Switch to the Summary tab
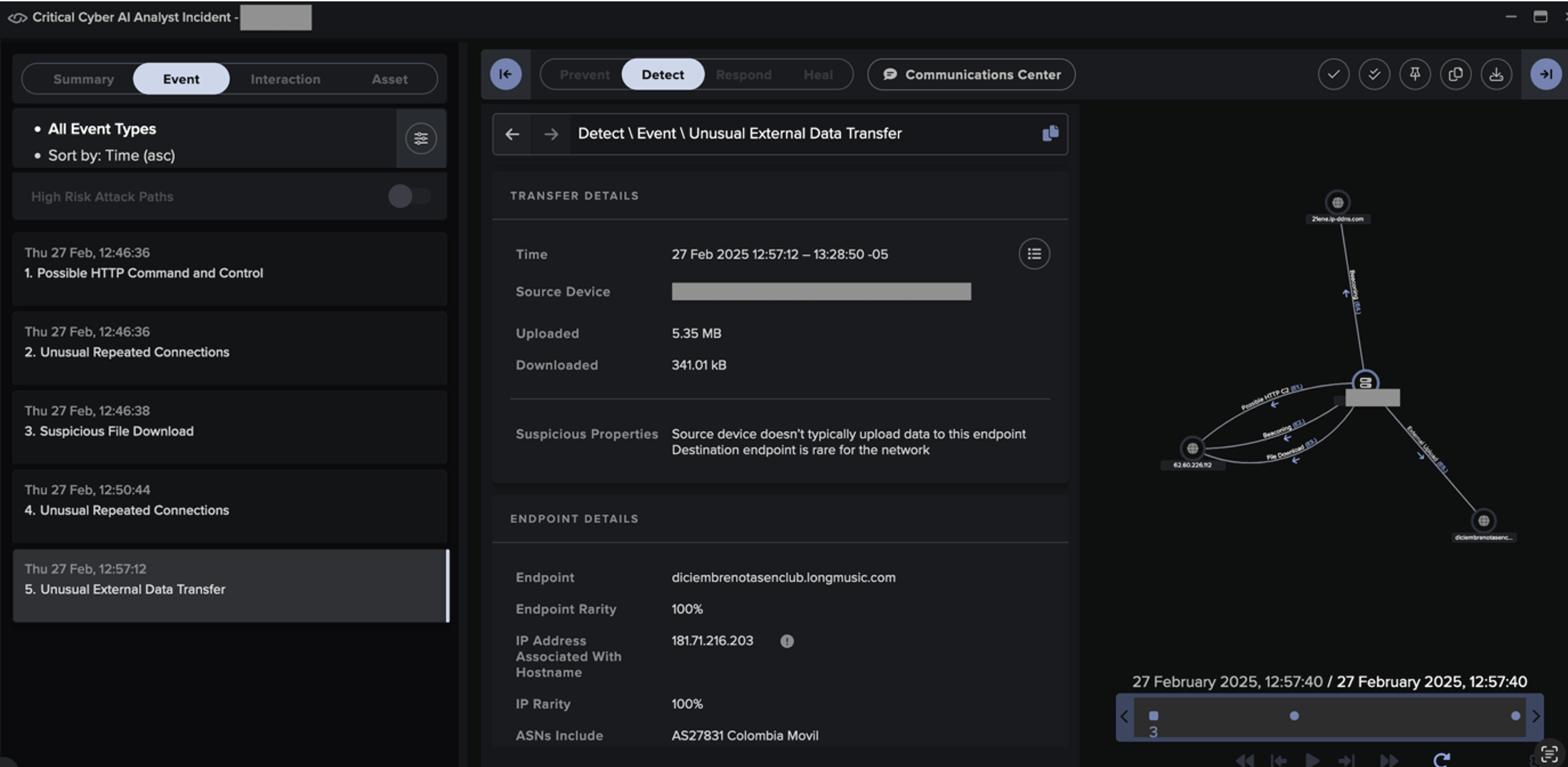The image size is (1568, 767). (84, 79)
